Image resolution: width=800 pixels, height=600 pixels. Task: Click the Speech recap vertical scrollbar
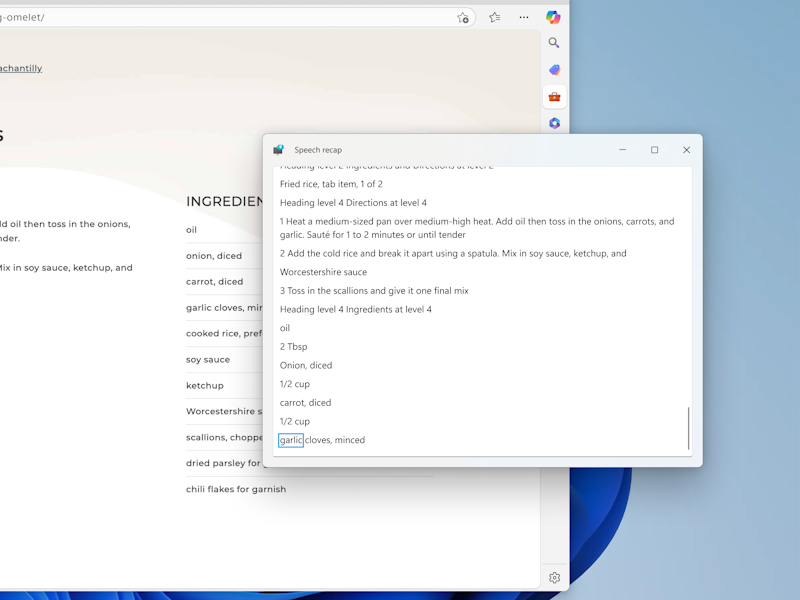pos(688,428)
